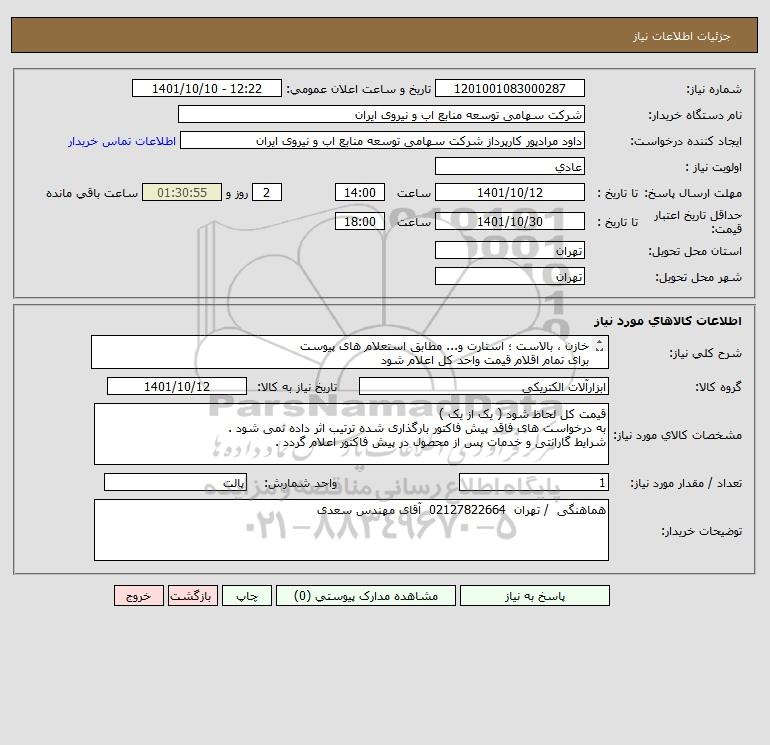770x745 pixels.
Task: Click the deadline time field 14:00
Action: pos(359,193)
